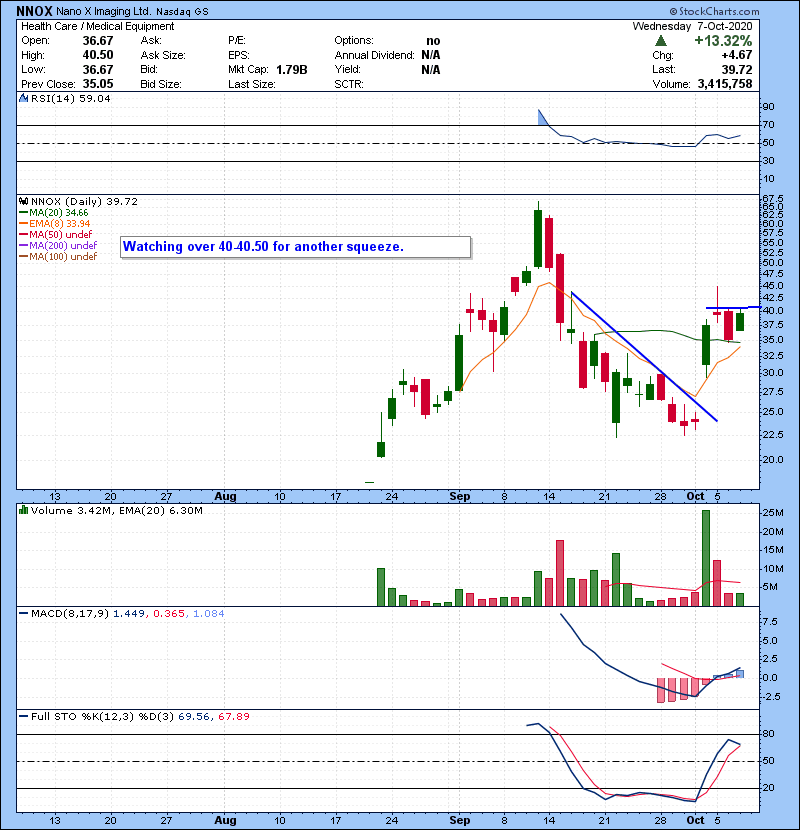Click the Options 'no' value
Image resolution: width=800 pixels, height=830 pixels.
(x=433, y=41)
